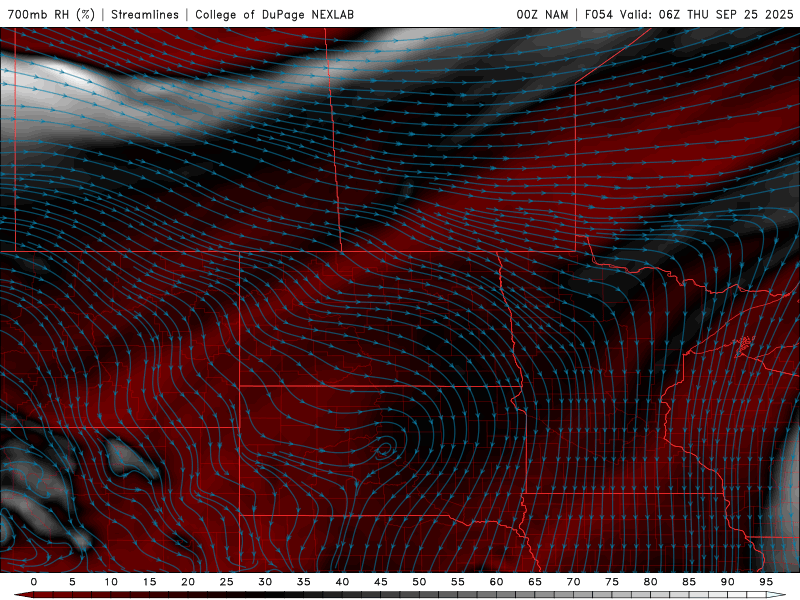The width and height of the screenshot is (800, 600).
Task: Click the colorbar label "50"
Action: [x=419, y=582]
